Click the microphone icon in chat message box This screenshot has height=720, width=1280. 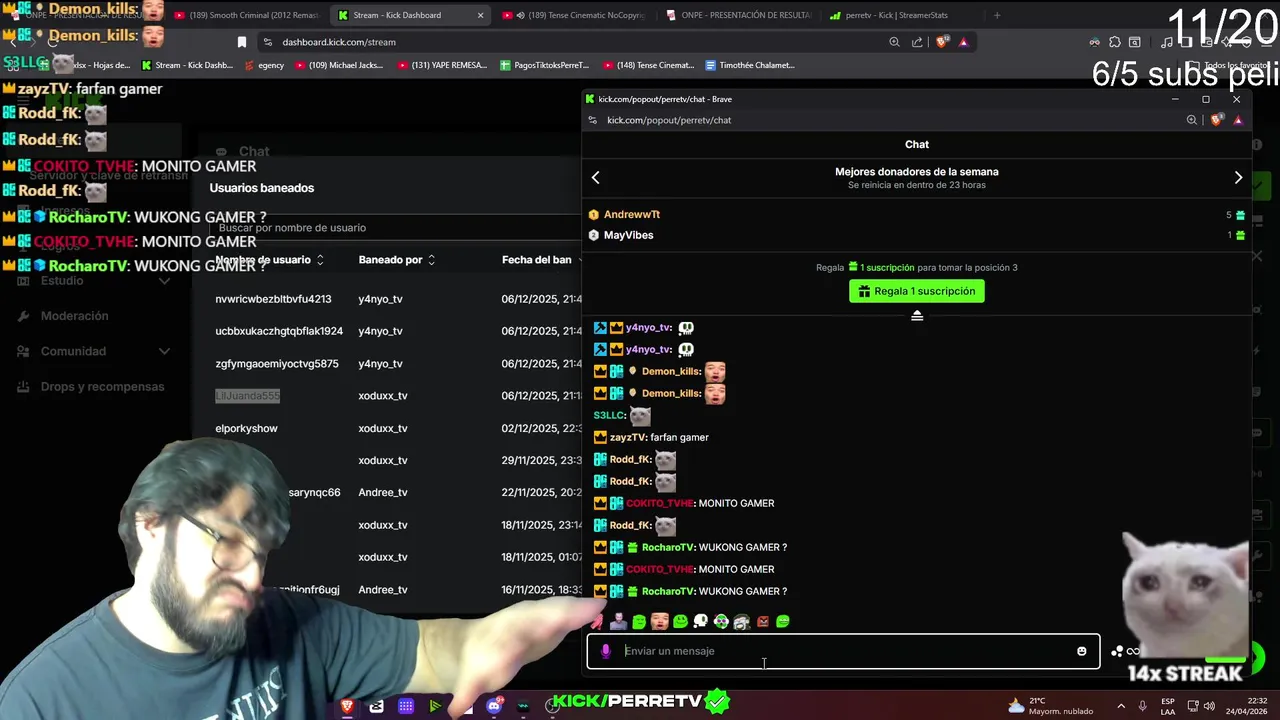pos(605,651)
